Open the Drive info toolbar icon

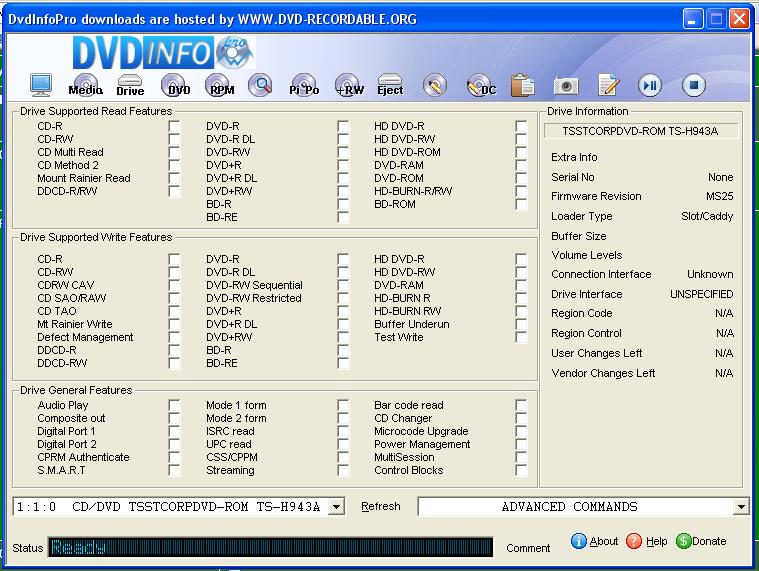click(x=130, y=86)
